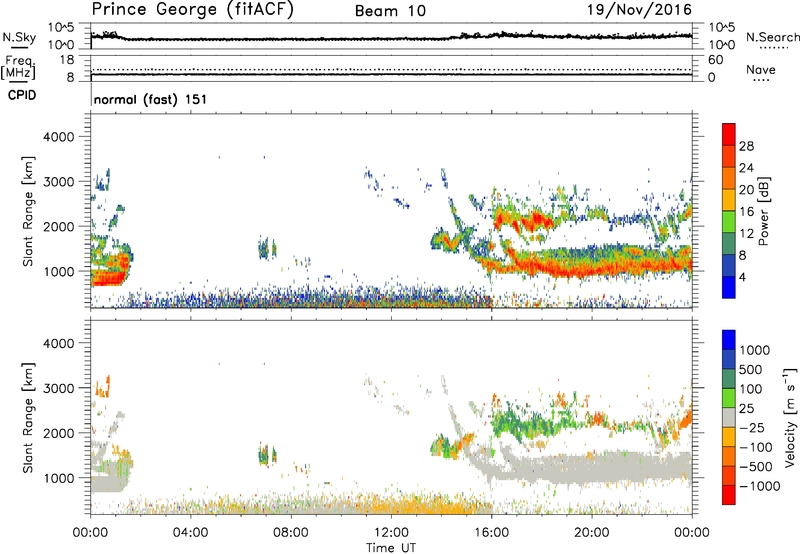Click the 18 tick on frequency axis
This screenshot has height=554, width=800.
point(67,60)
